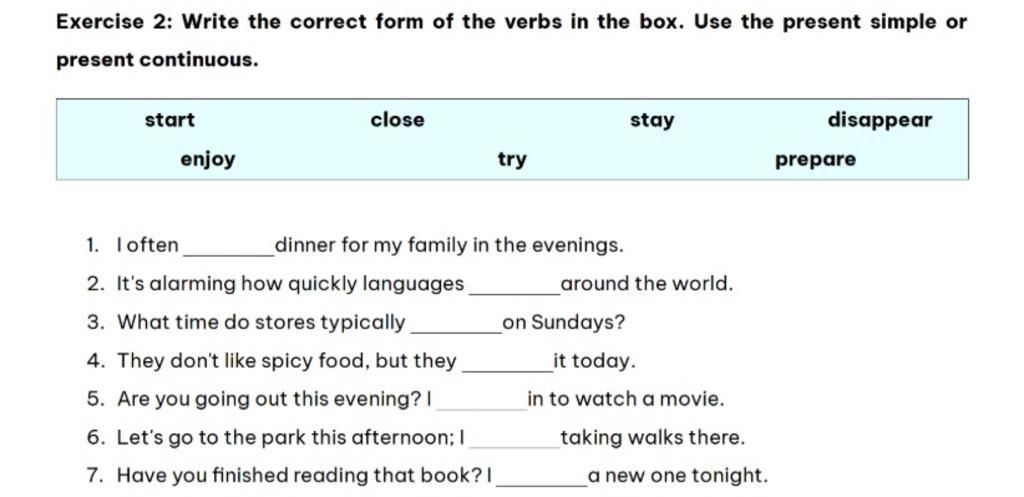Select the verb "close" in the box
Viewport: 1024px width, 497px height.
(x=397, y=120)
